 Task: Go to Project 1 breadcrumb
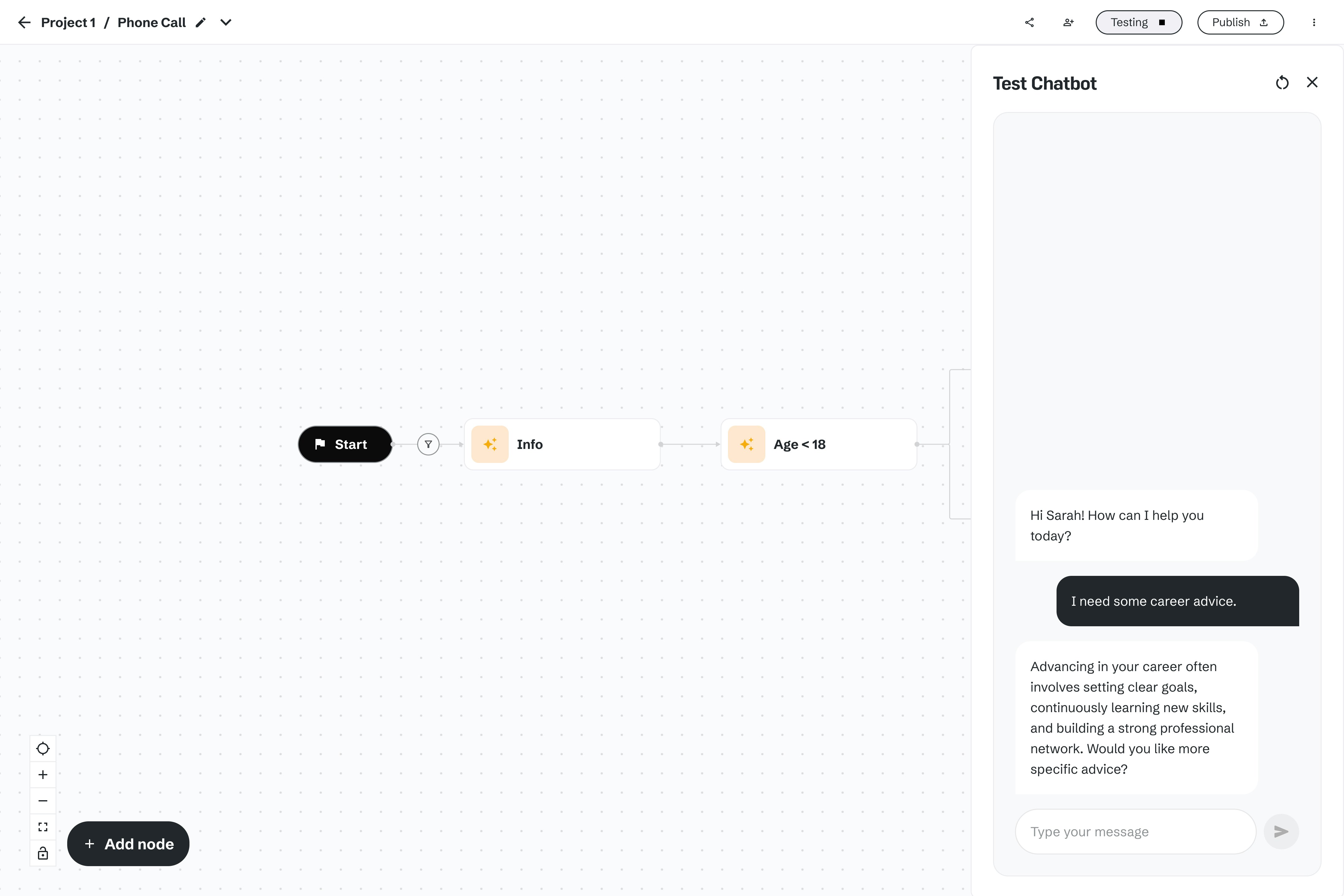tap(68, 22)
